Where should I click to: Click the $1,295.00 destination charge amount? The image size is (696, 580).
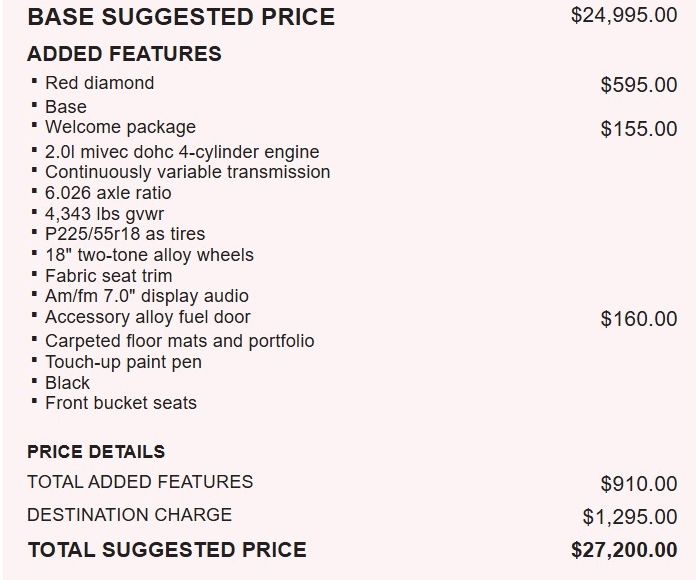tap(629, 517)
